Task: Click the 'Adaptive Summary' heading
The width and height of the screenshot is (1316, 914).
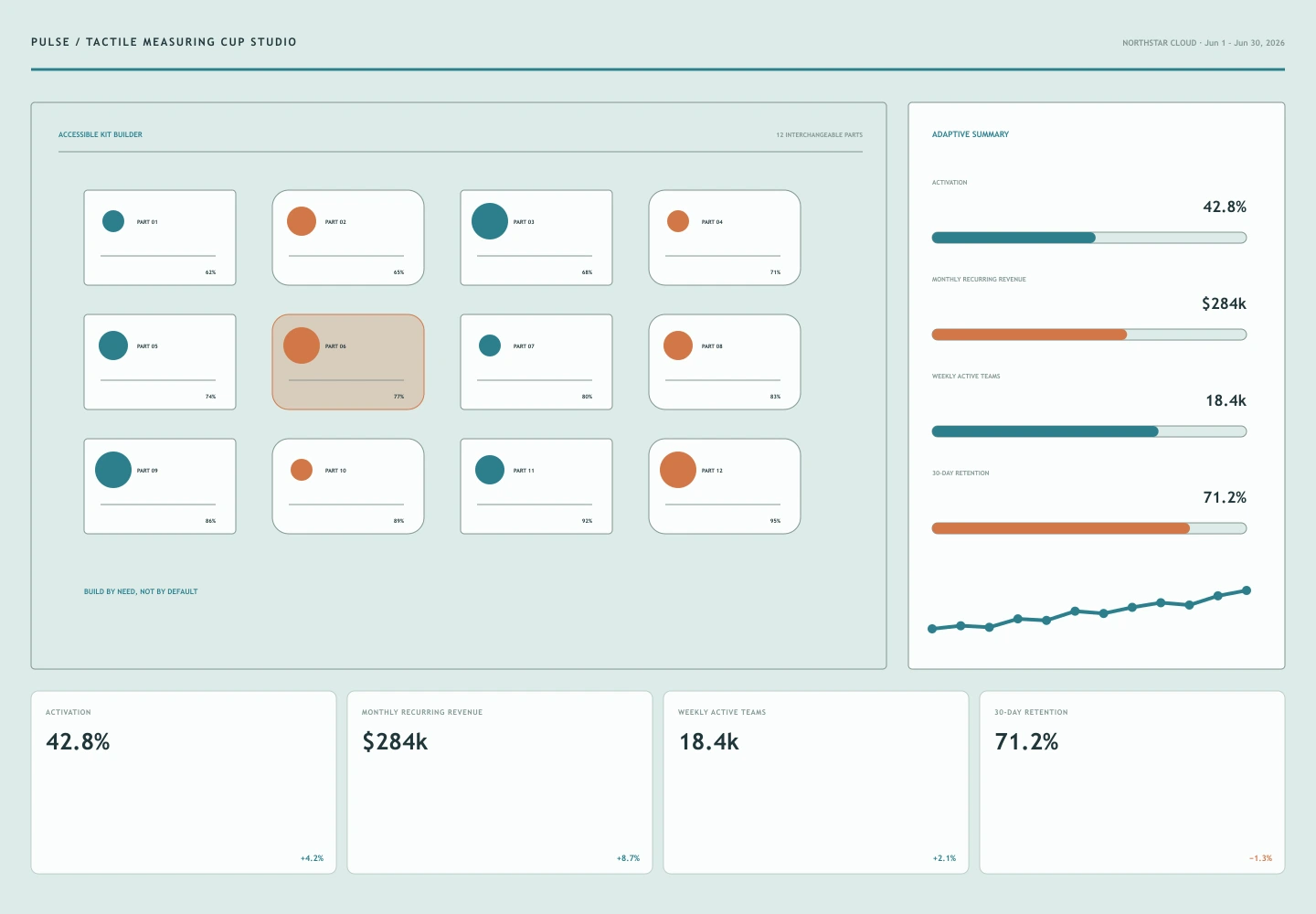Action: click(x=971, y=134)
